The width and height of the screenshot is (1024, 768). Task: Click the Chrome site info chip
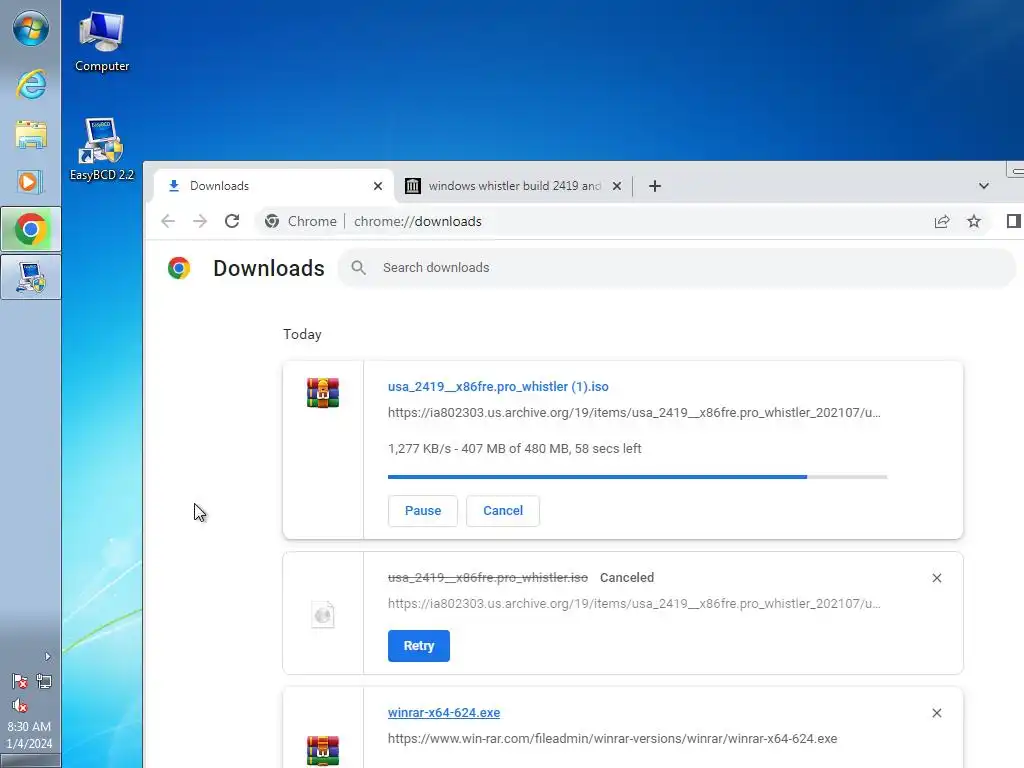[x=300, y=221]
